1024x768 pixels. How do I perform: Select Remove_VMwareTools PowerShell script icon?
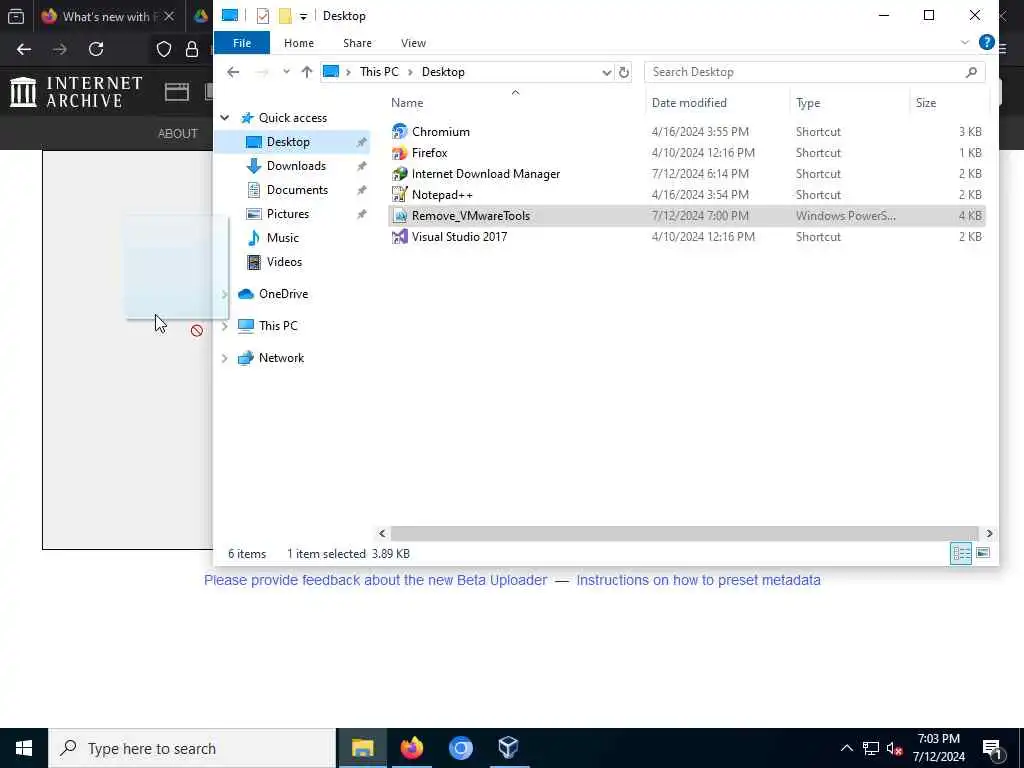pos(399,216)
